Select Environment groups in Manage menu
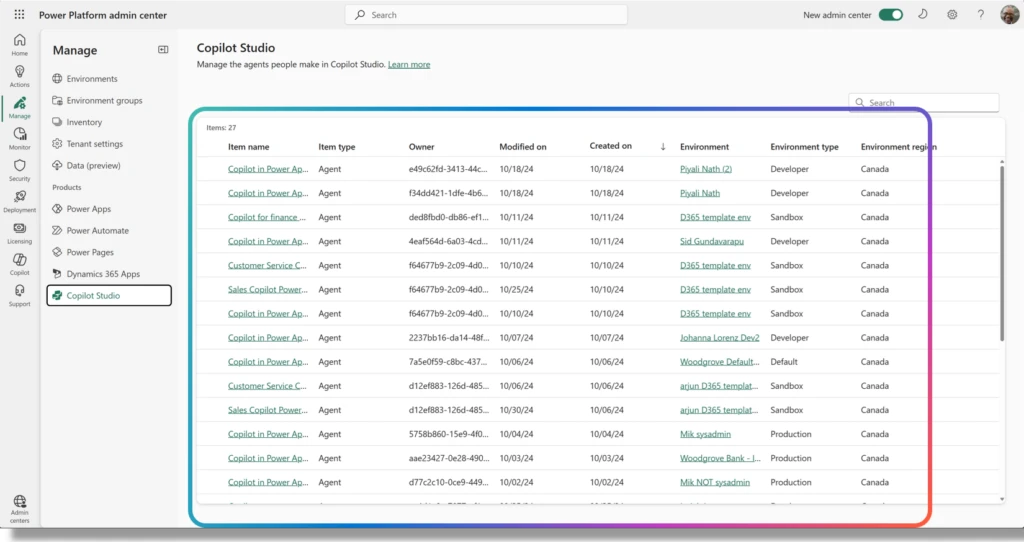Viewport: 1024px width, 542px height. coord(104,100)
